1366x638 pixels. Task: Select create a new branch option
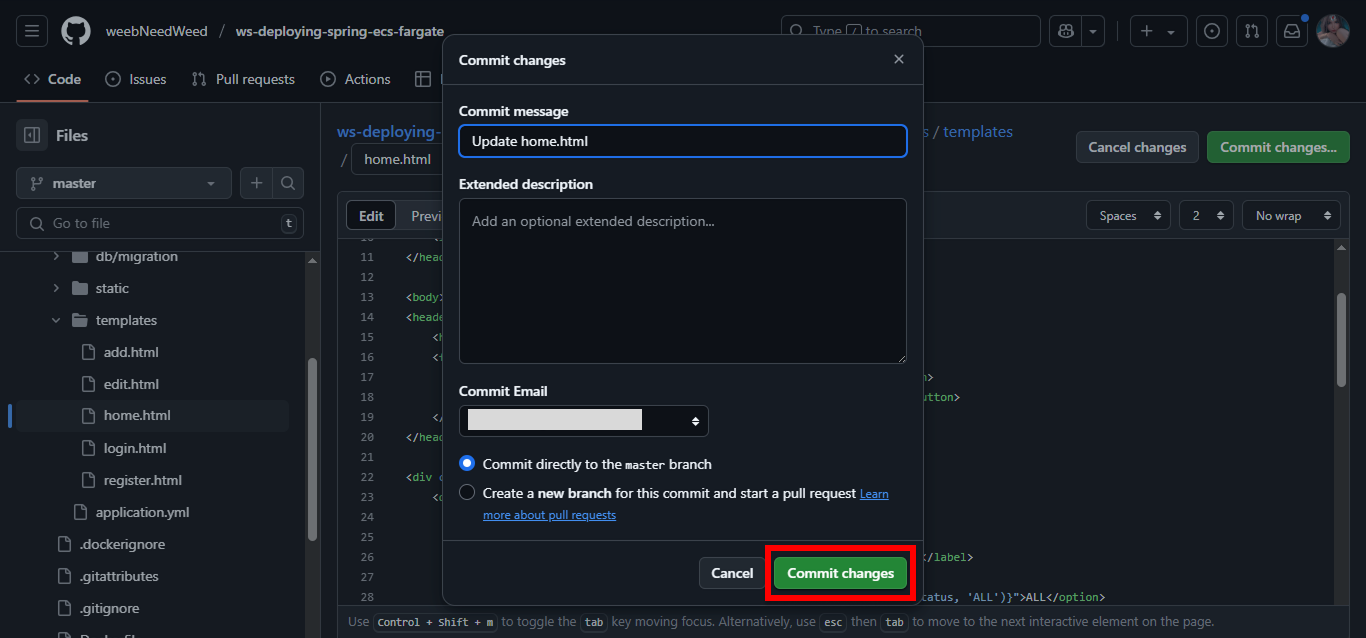tap(467, 493)
